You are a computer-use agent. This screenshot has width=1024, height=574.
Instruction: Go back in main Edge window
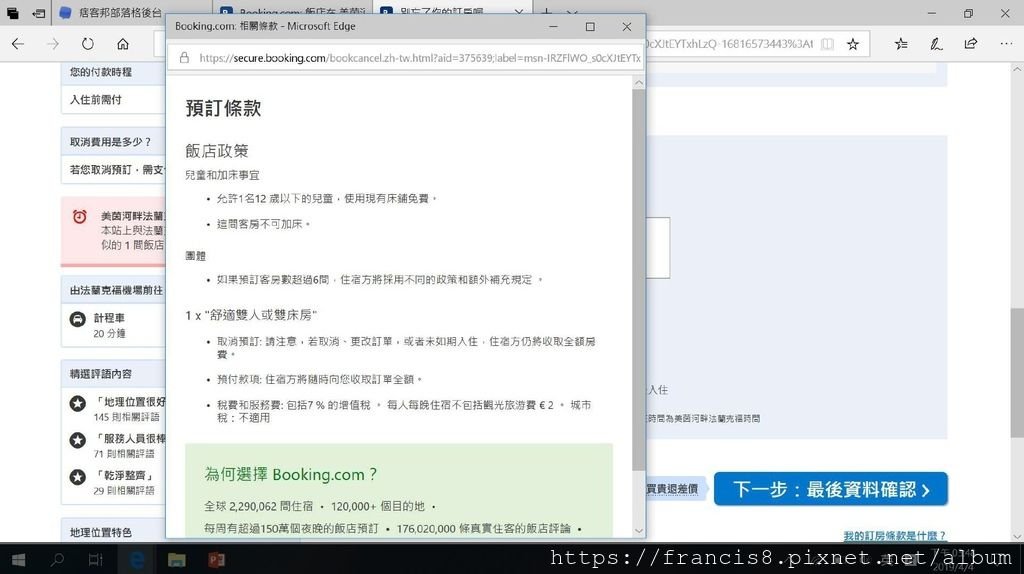coord(18,44)
